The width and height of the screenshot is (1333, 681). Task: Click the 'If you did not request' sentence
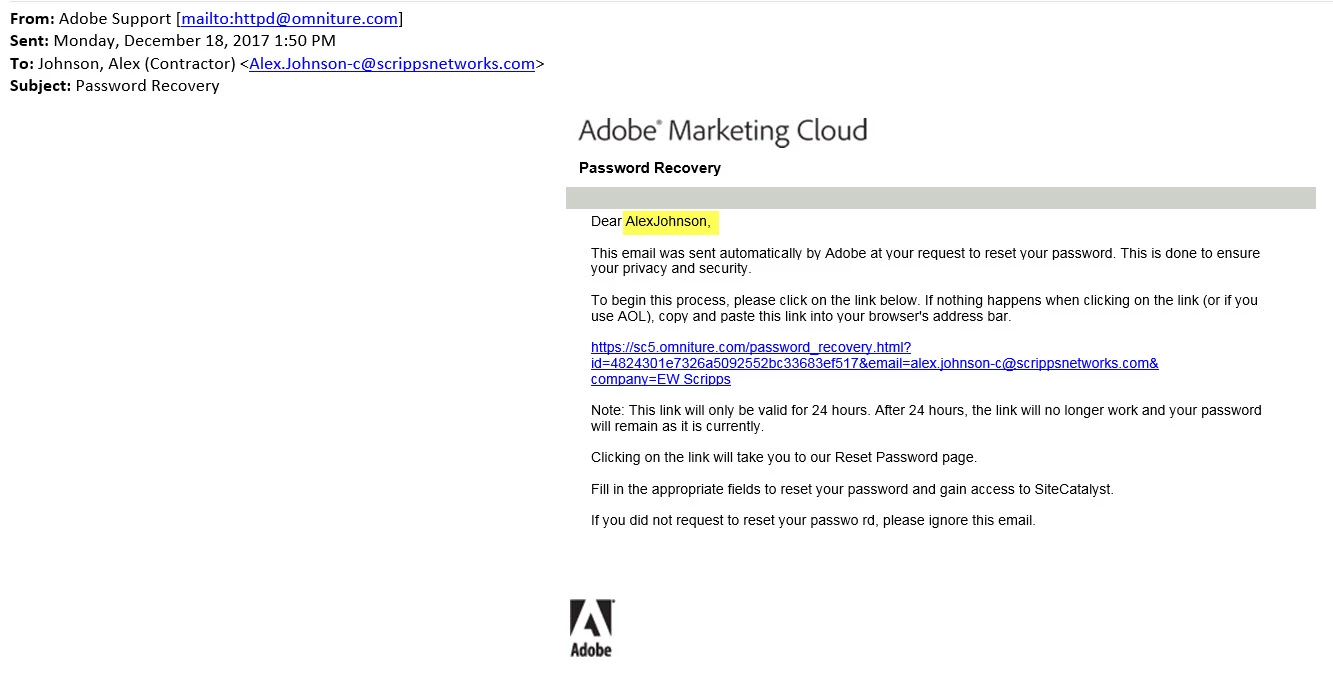[813, 520]
